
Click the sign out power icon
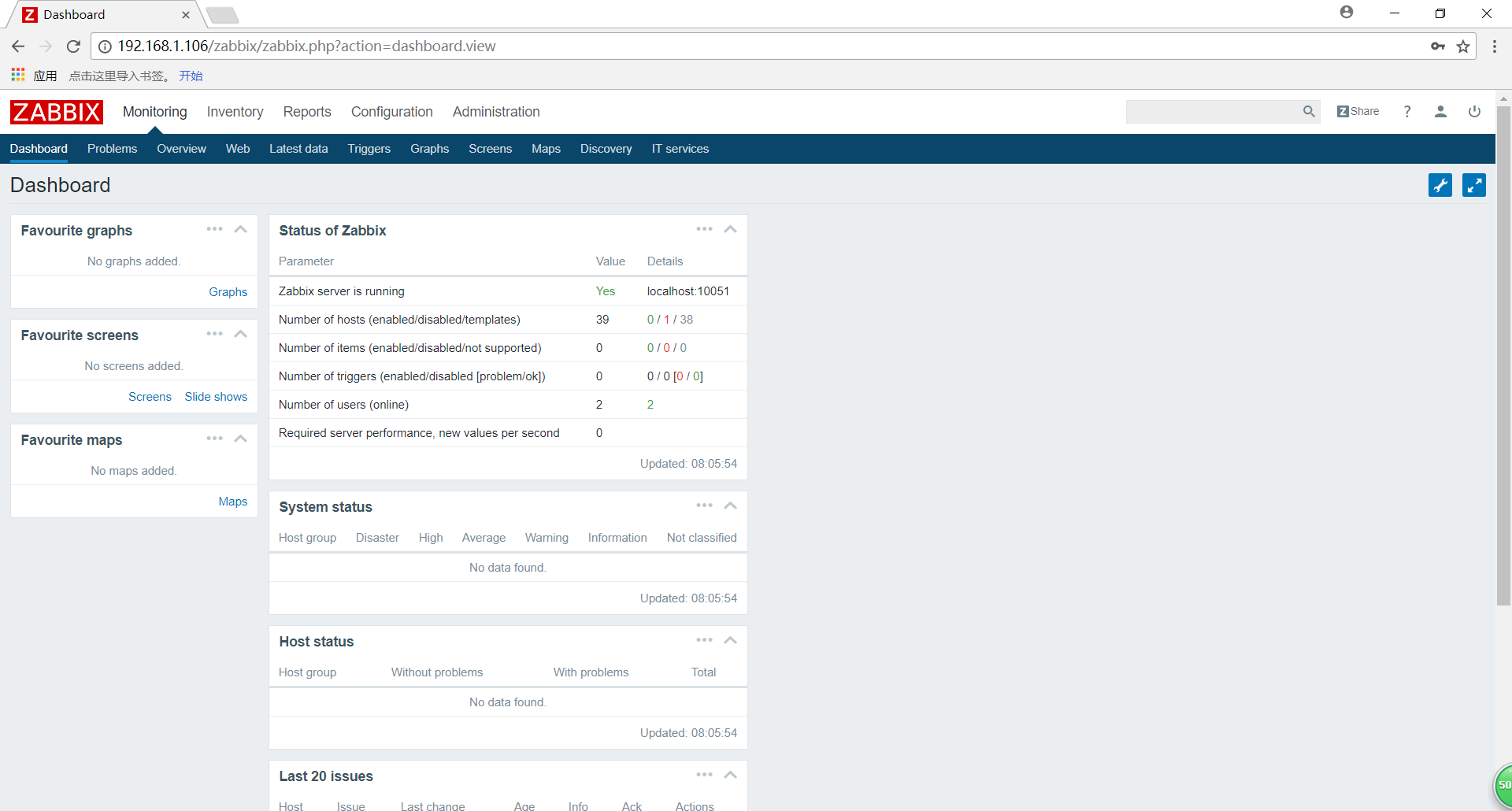pyautogui.click(x=1474, y=112)
